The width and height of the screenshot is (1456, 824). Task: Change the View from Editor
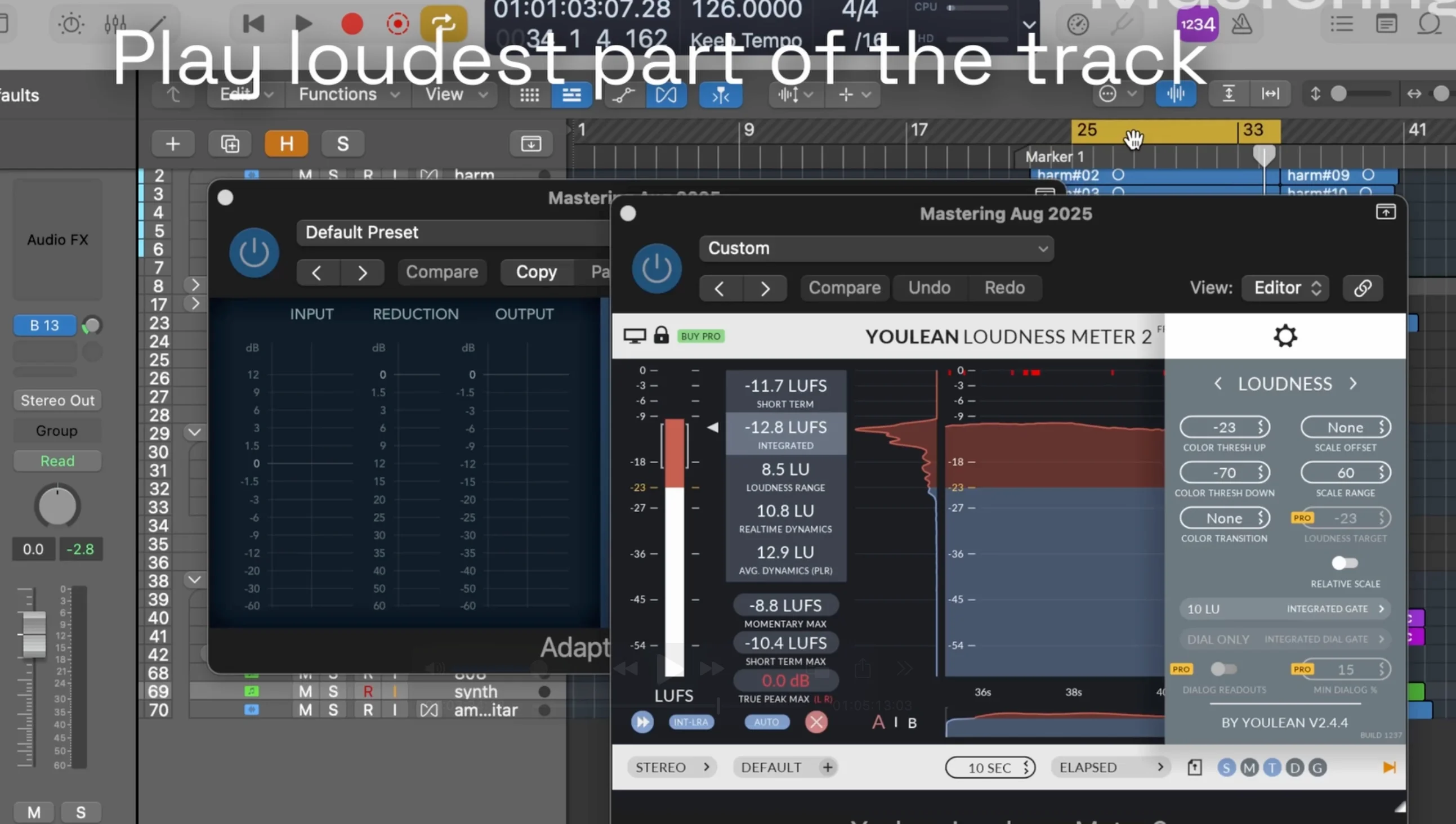1285,288
